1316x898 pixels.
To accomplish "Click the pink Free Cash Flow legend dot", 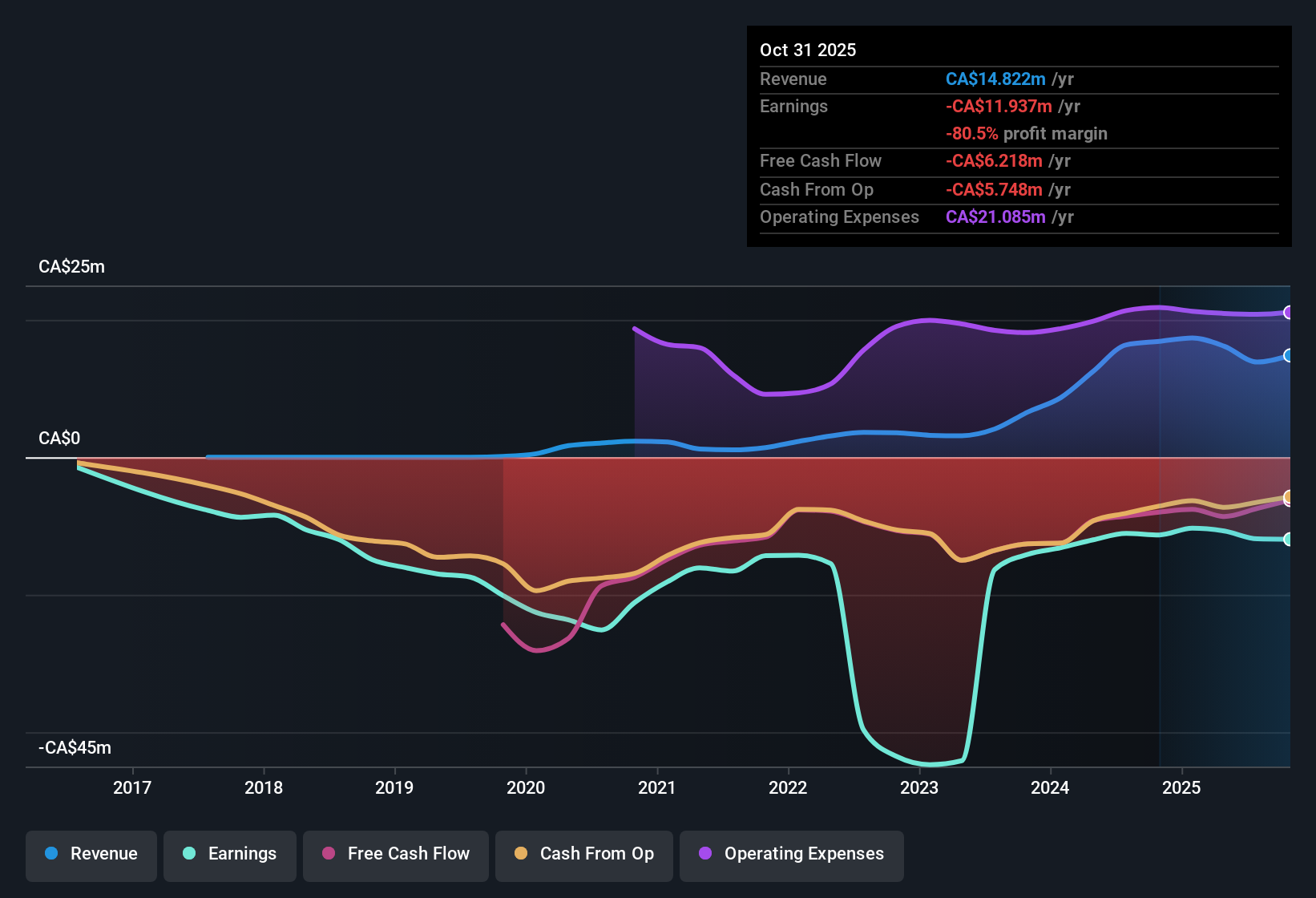I will tap(328, 855).
